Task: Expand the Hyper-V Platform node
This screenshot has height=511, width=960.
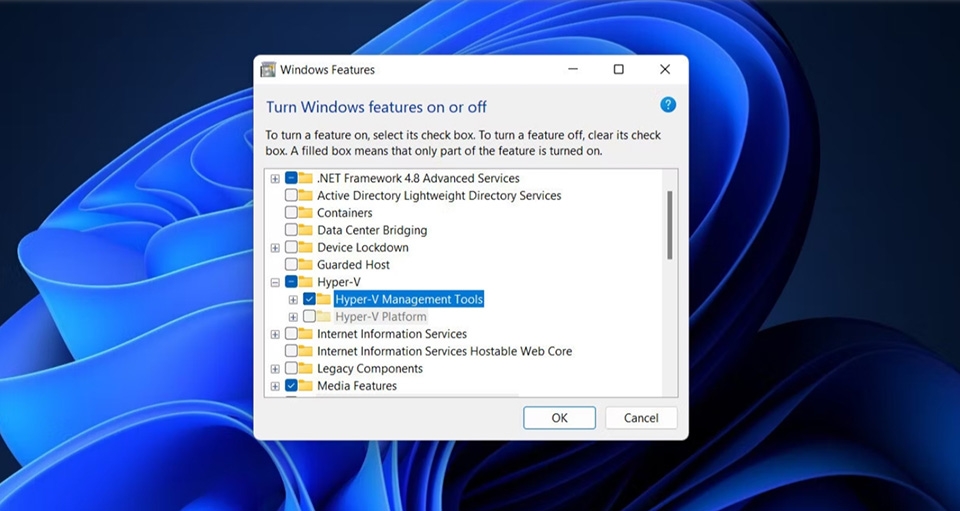Action: [293, 317]
